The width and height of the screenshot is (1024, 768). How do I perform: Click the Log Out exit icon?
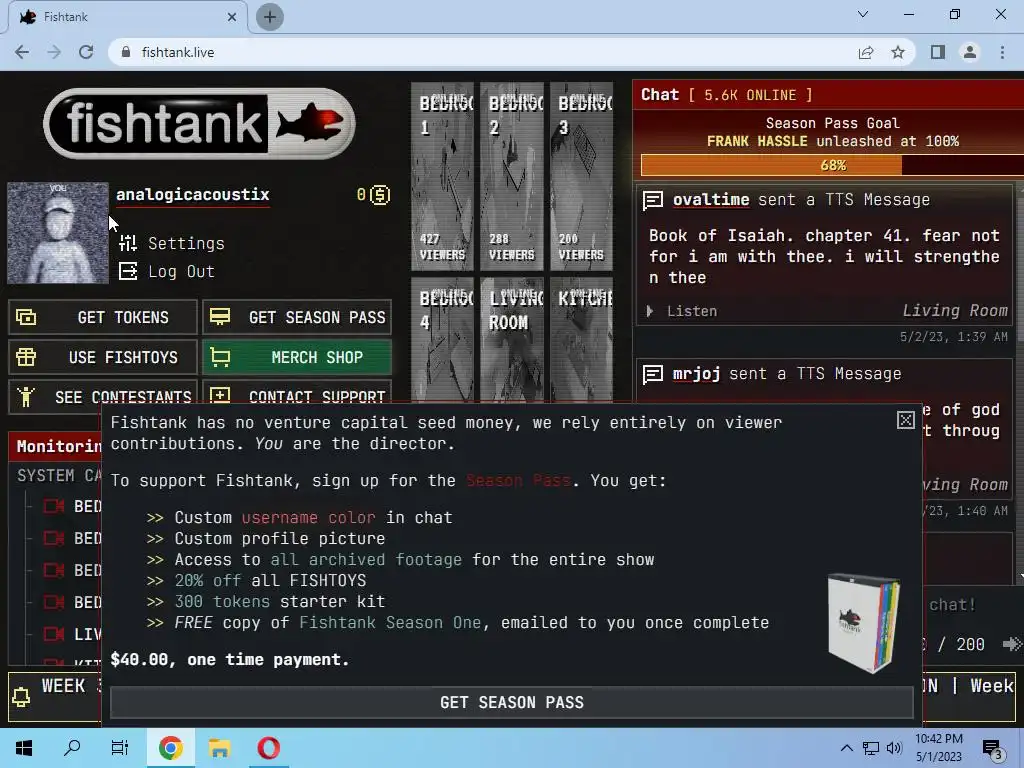click(128, 271)
